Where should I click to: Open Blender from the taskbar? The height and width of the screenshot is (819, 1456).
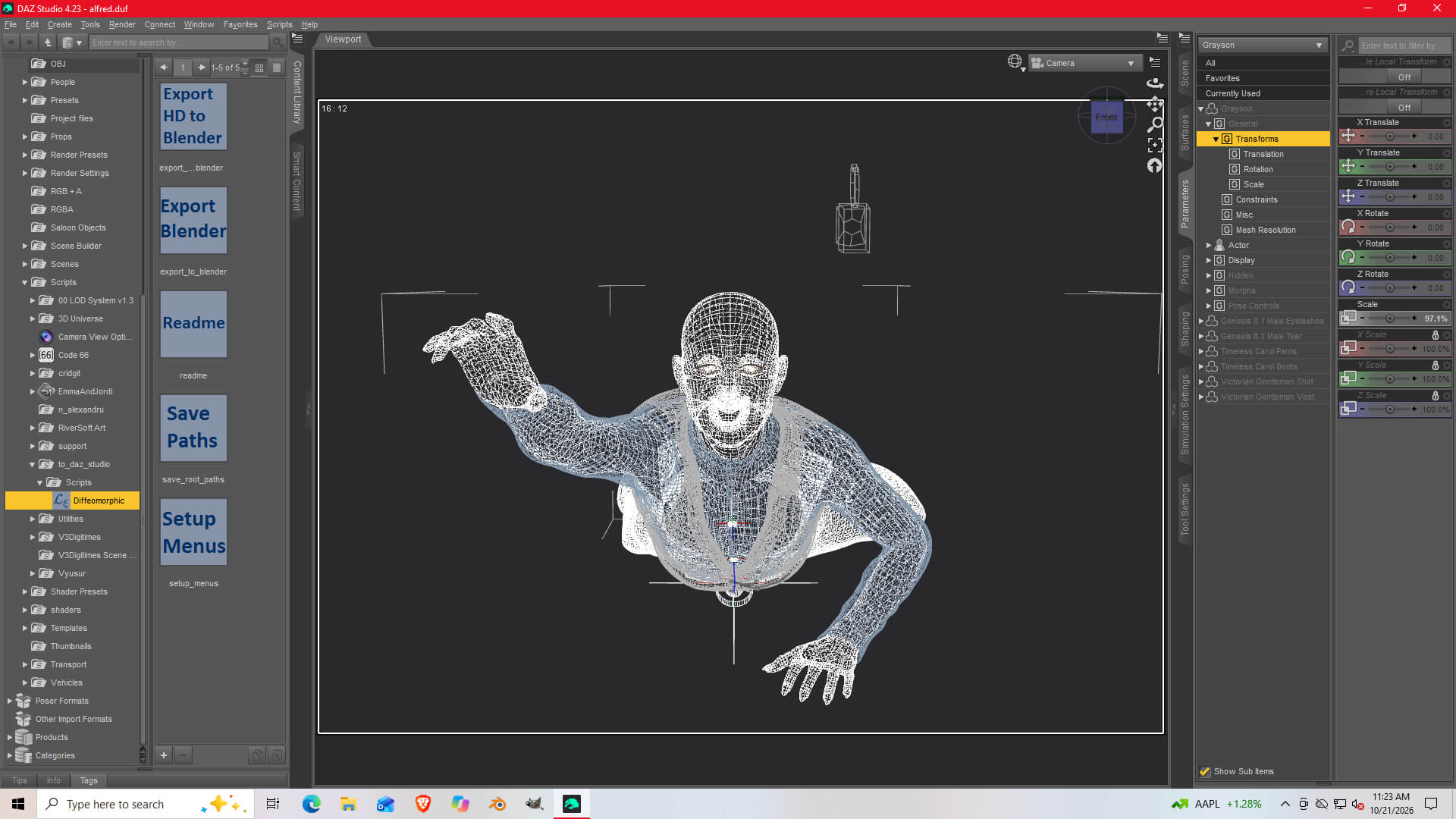[497, 804]
